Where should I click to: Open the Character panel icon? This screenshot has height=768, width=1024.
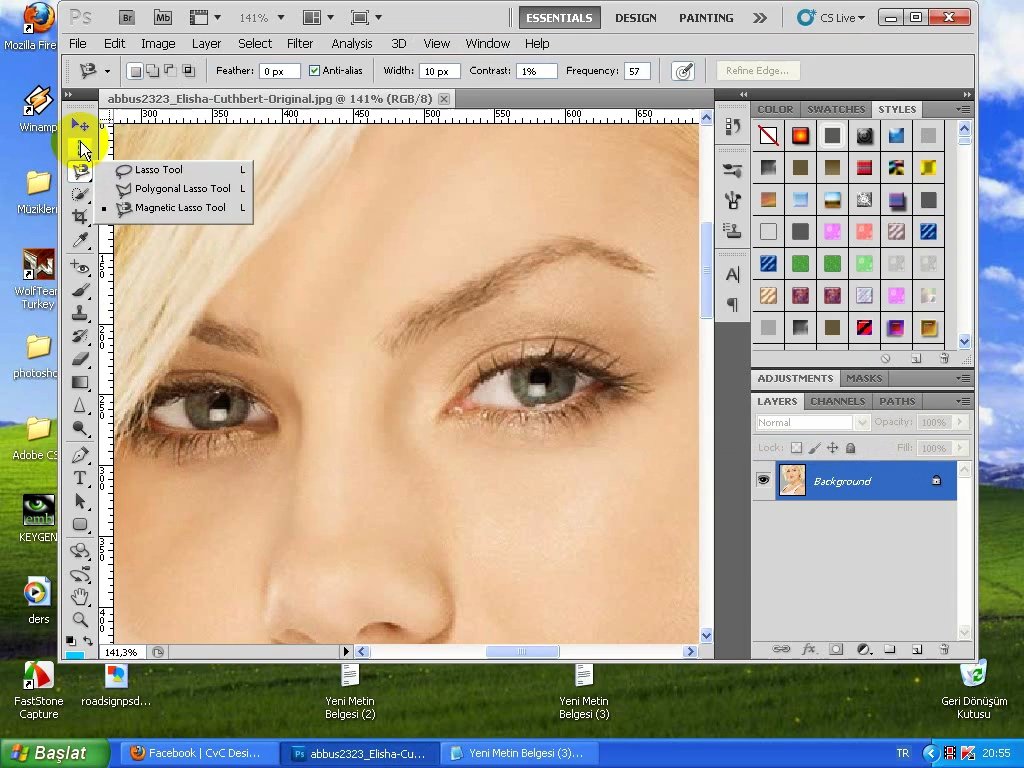733,274
